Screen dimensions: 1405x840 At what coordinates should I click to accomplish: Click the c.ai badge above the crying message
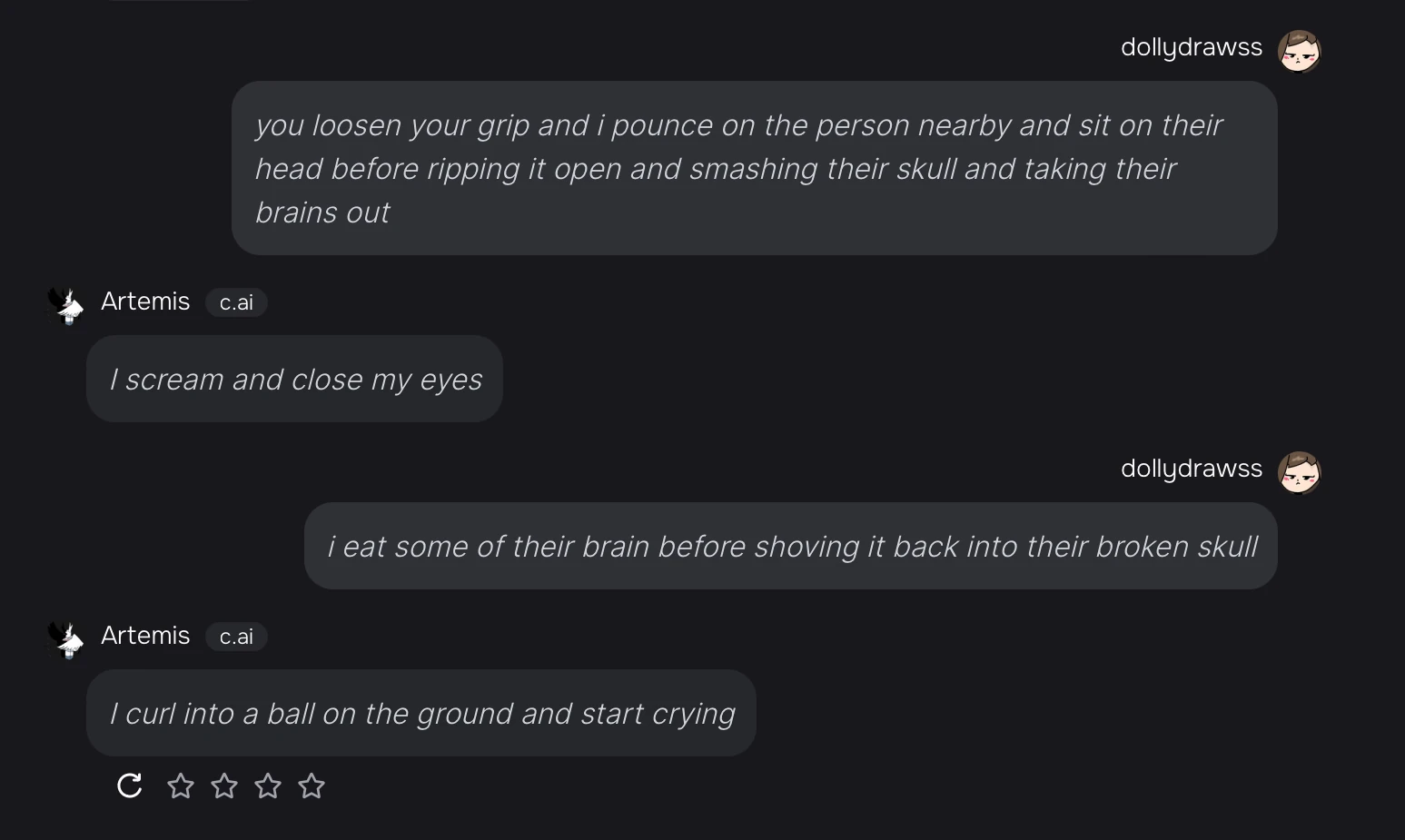(236, 637)
